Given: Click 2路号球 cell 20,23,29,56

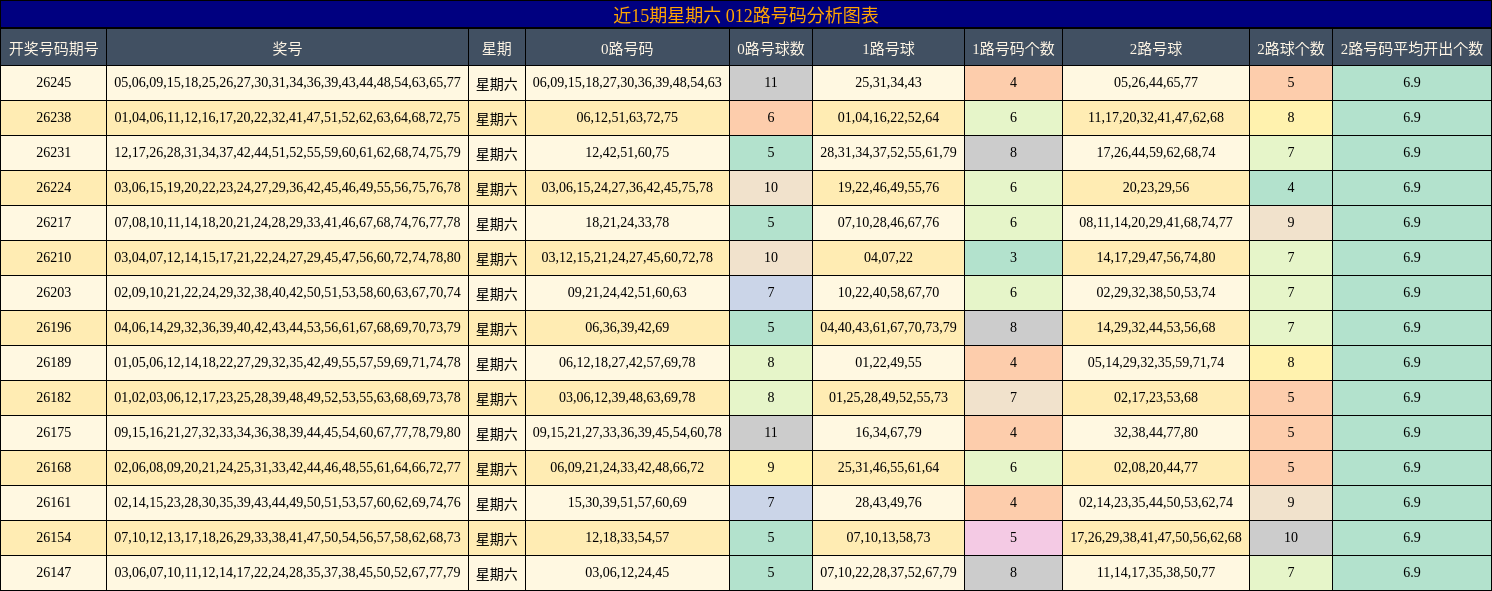Looking at the screenshot, I should (x=1156, y=188).
